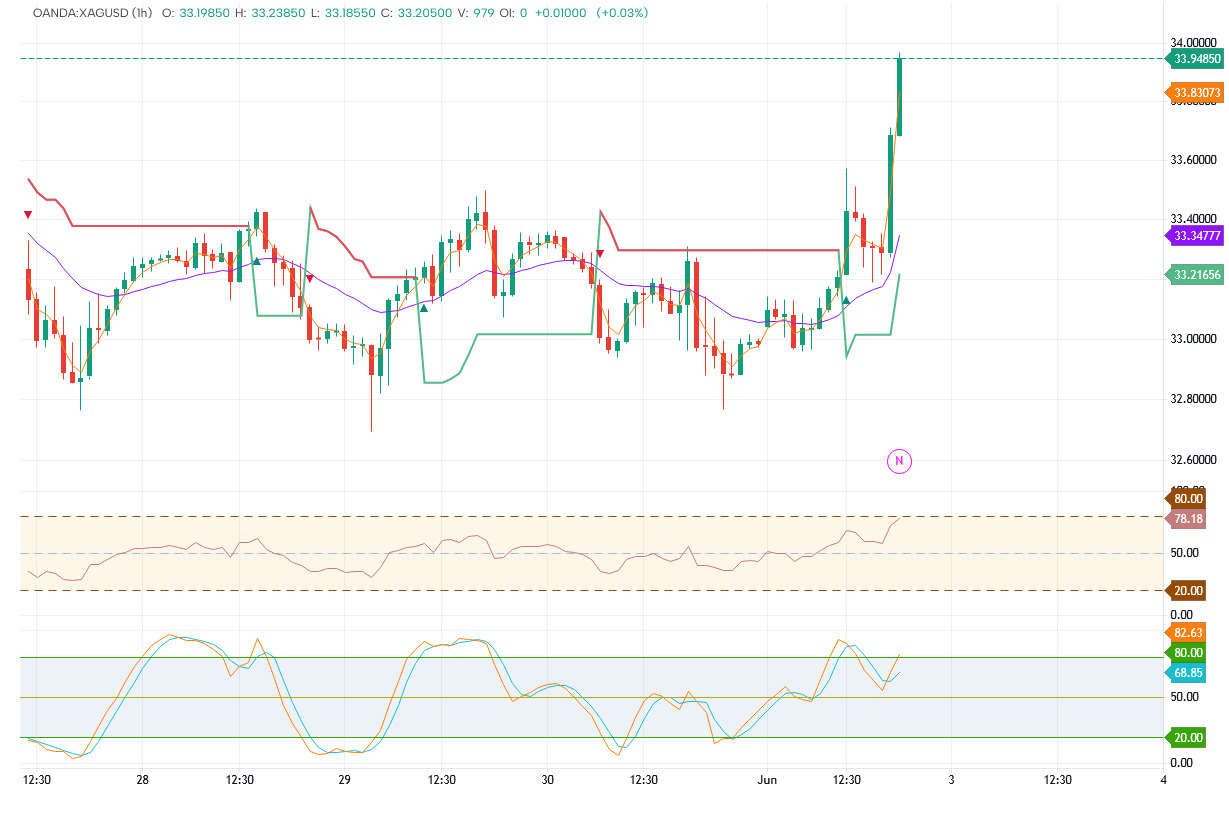Select the red down-triangle marker after the 30 label

point(600,253)
